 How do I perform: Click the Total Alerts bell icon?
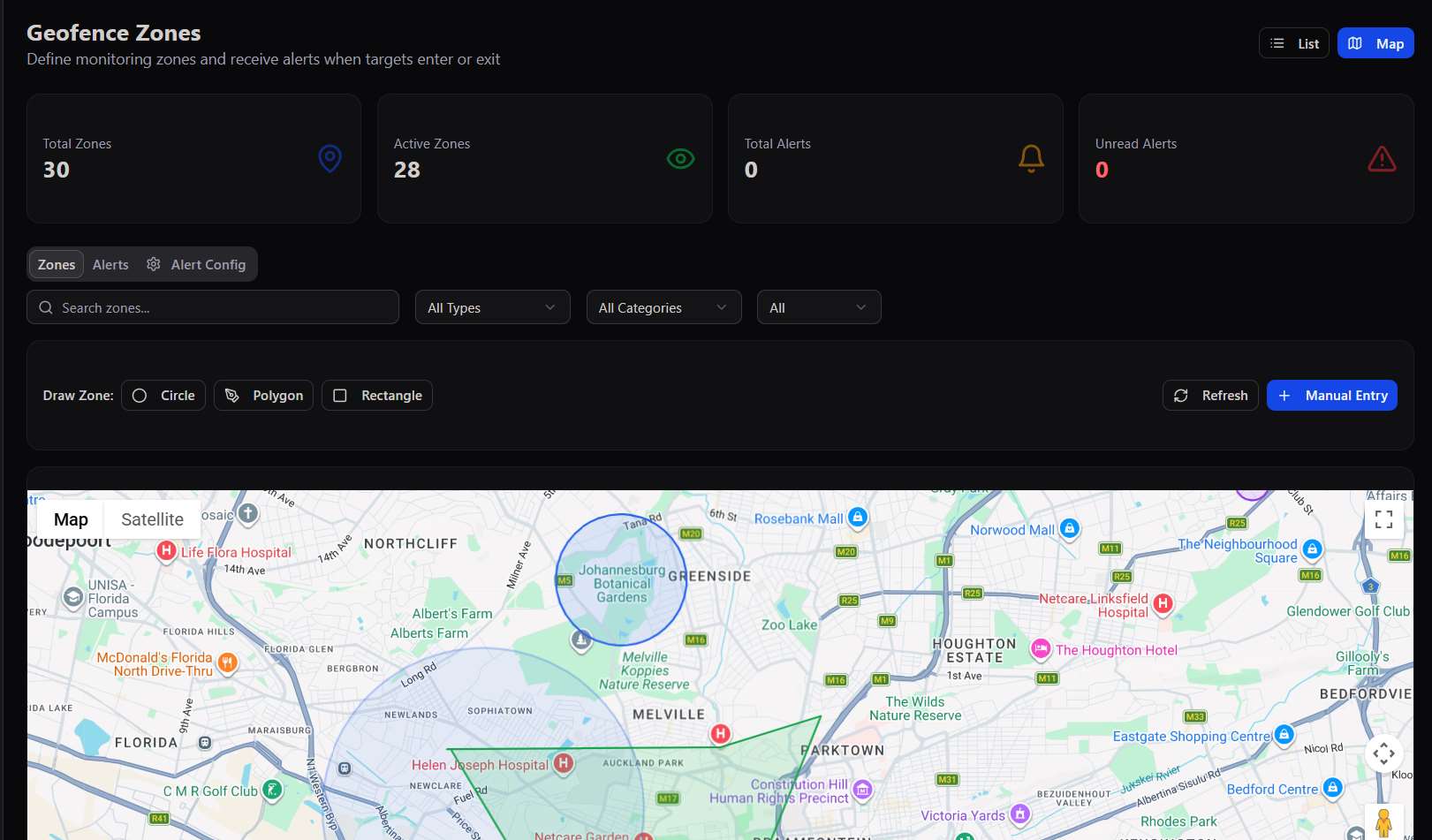pyautogui.click(x=1031, y=159)
